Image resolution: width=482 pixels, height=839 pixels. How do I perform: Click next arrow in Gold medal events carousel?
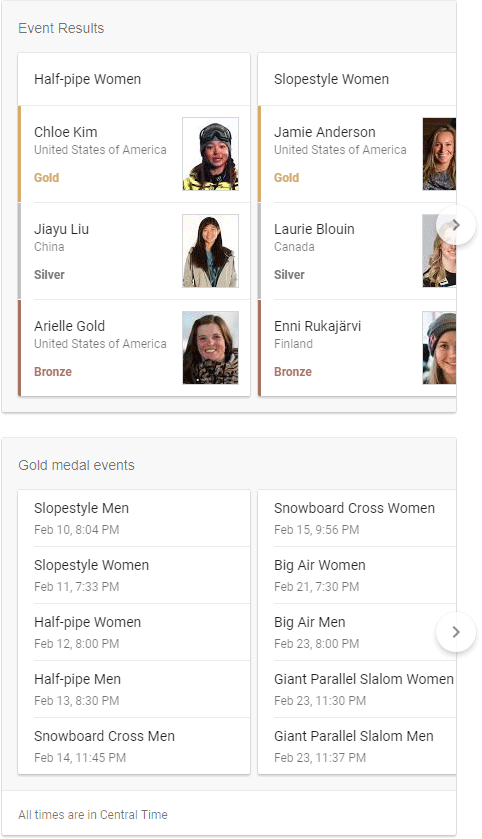(x=456, y=632)
